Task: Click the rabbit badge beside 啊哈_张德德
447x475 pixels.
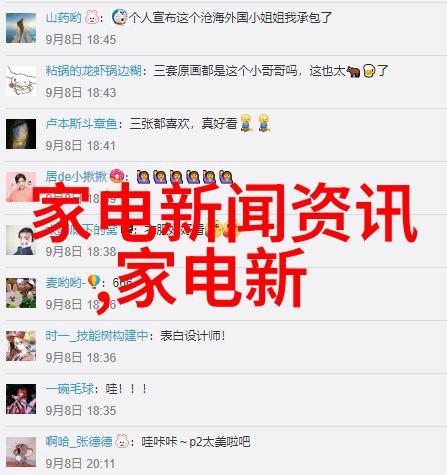Action: (x=122, y=441)
